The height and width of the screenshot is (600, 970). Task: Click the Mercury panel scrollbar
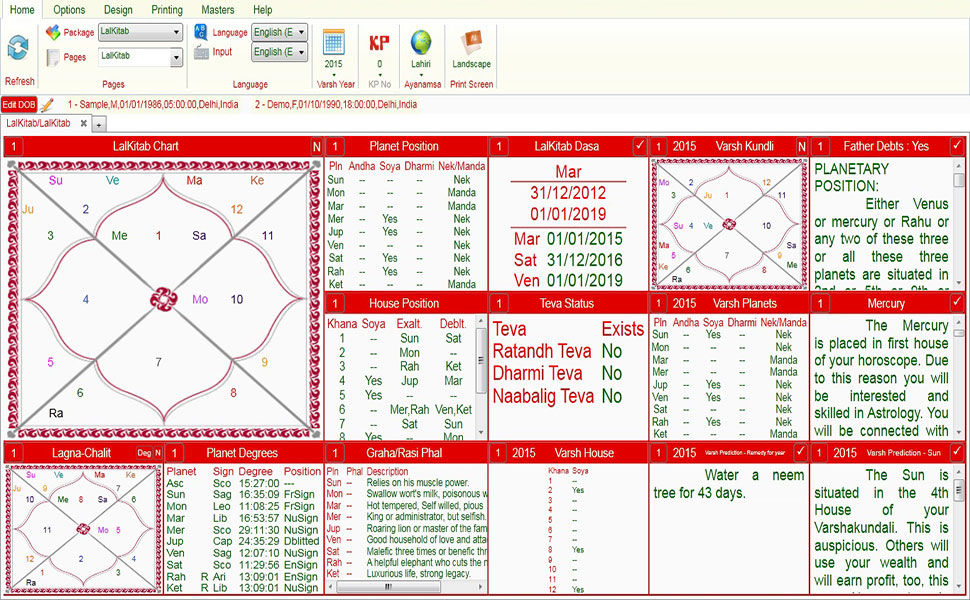(958, 333)
